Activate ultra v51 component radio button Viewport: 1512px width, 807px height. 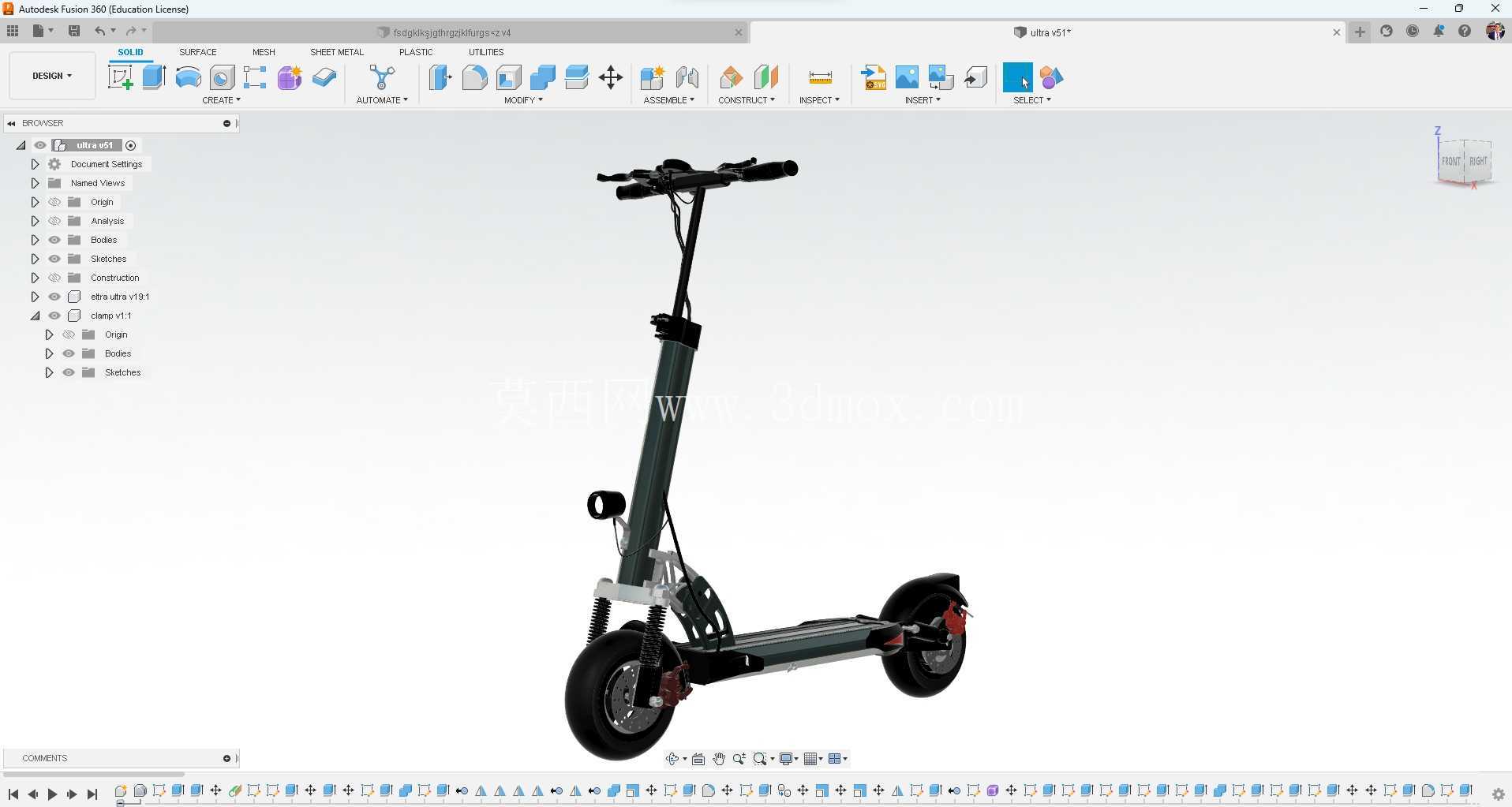(131, 145)
